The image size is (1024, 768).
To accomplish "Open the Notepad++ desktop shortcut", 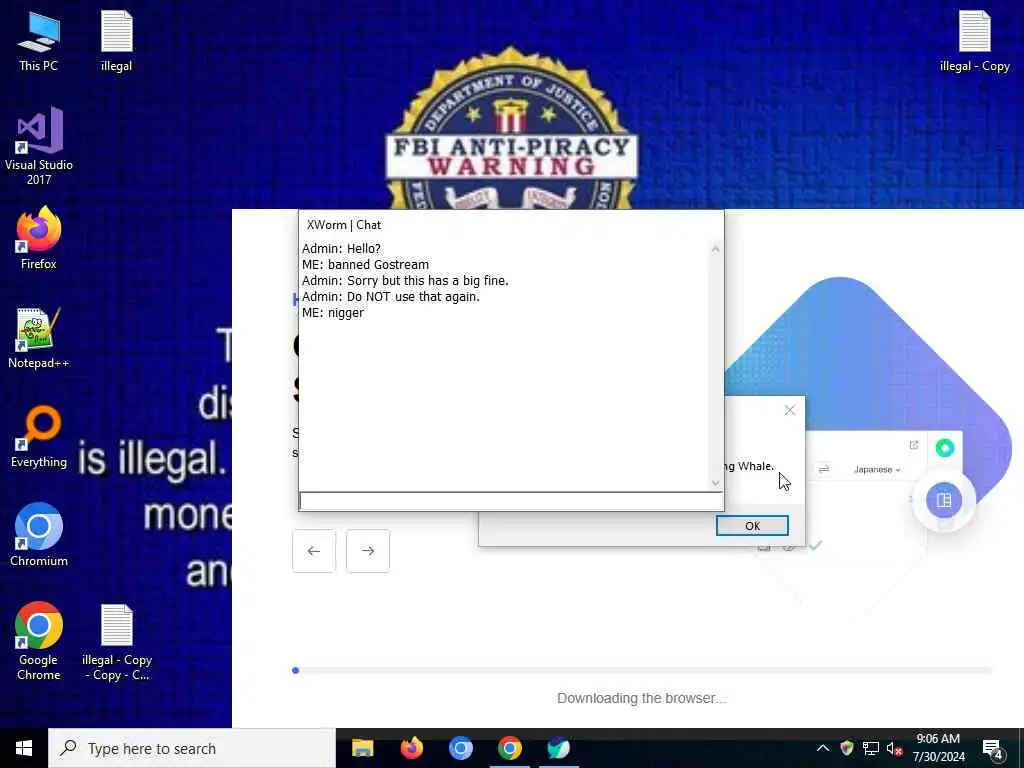I will [39, 338].
